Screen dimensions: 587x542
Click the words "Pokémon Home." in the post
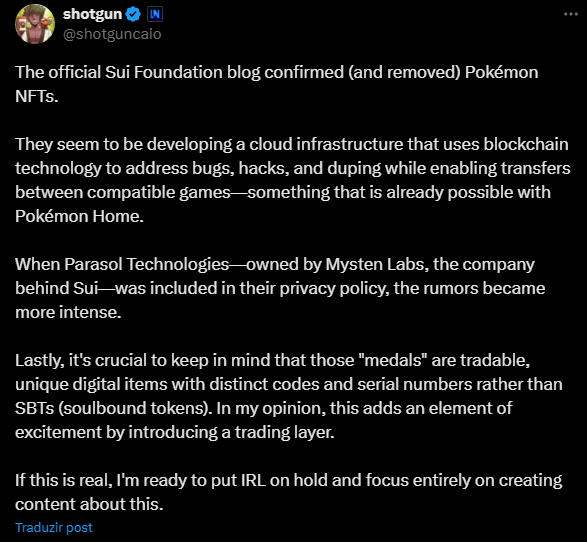click(x=79, y=216)
